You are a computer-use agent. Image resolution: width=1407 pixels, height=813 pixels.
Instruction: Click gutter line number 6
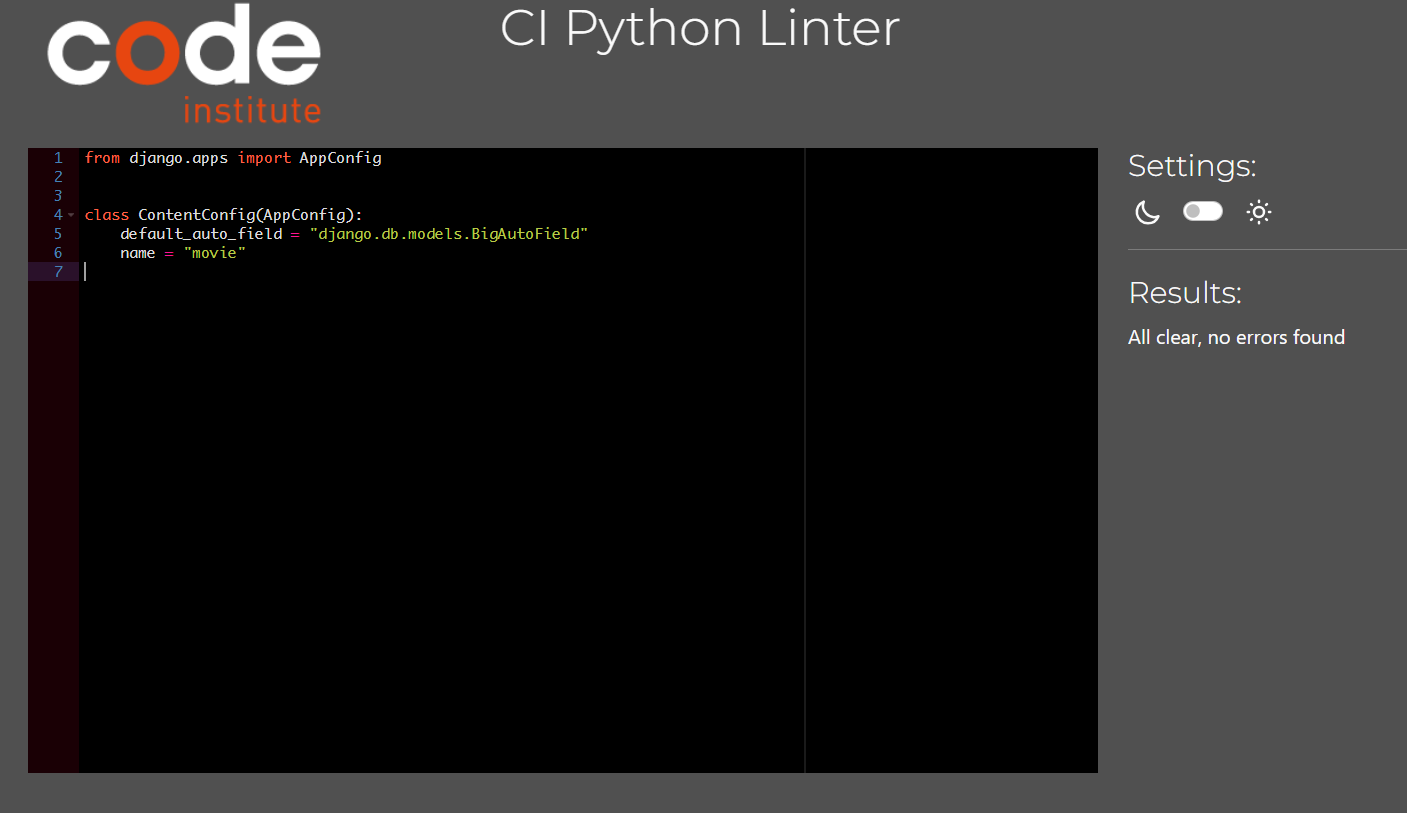pos(58,253)
